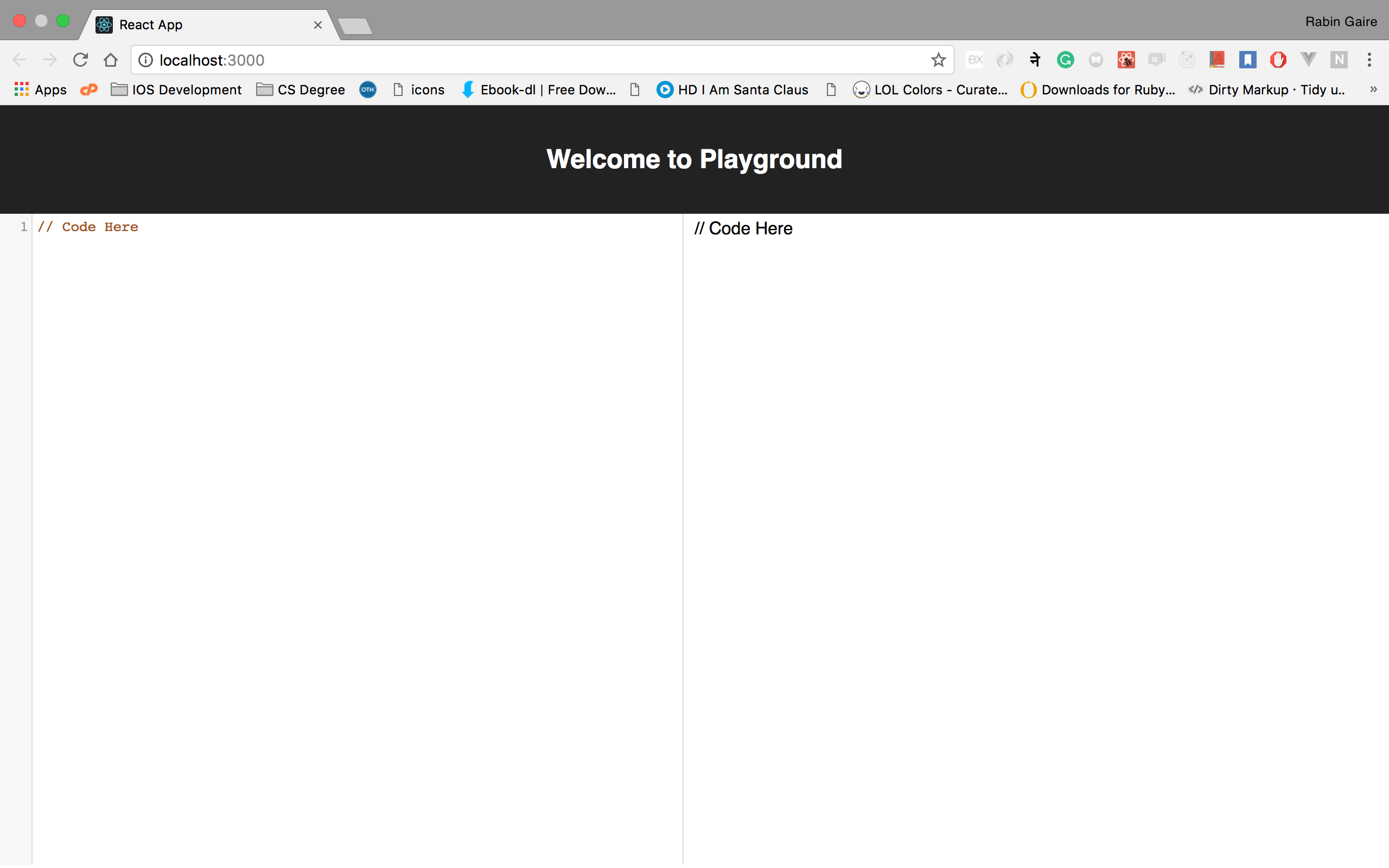Bookmark this page with the star

938,60
